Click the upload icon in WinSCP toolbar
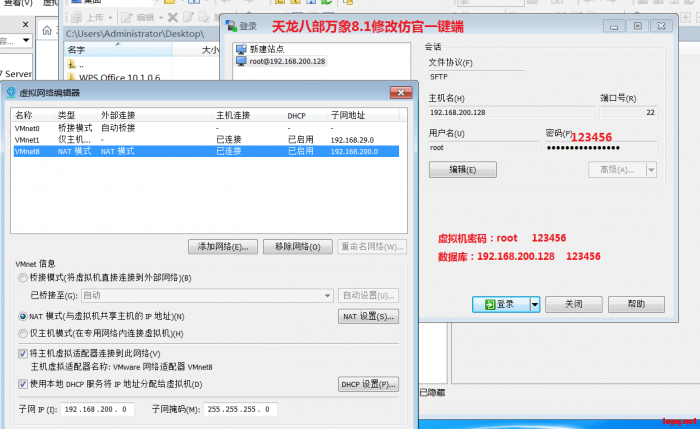 tap(77, 17)
